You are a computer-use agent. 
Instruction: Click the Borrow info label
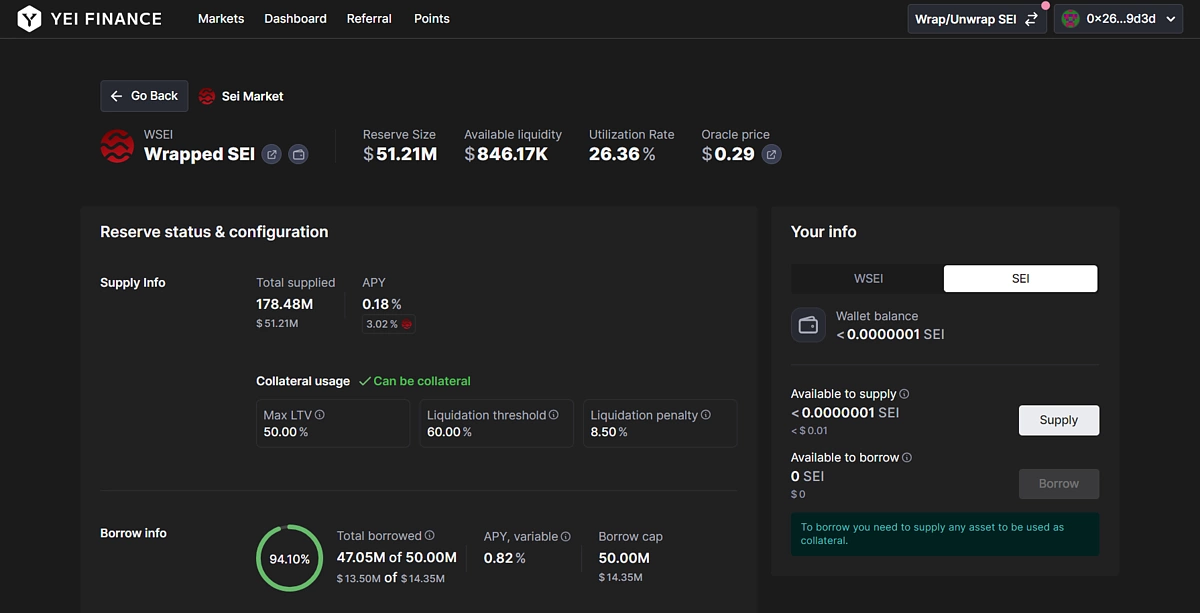point(133,533)
